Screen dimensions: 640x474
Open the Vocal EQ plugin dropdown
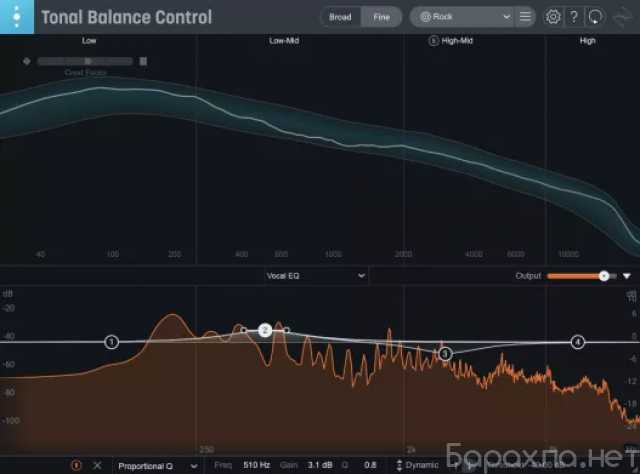[x=316, y=276]
